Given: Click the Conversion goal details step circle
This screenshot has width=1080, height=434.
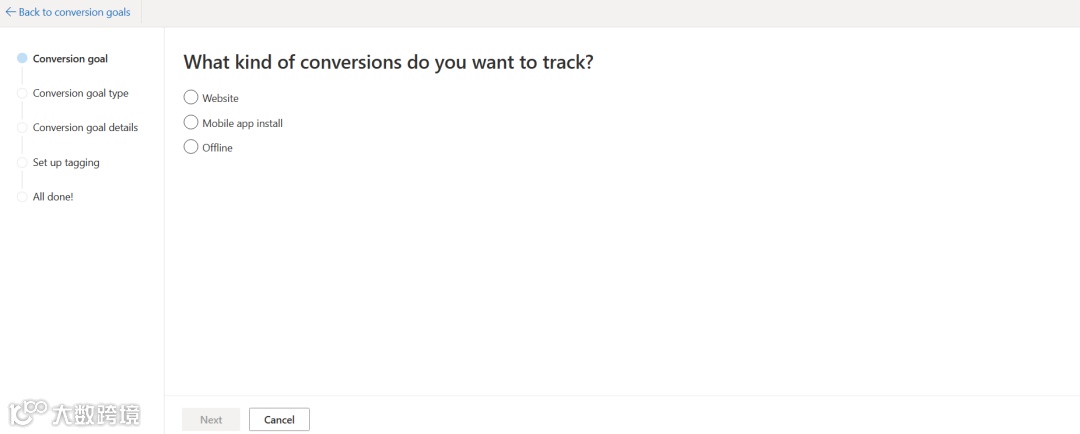Looking at the screenshot, I should 22,128.
